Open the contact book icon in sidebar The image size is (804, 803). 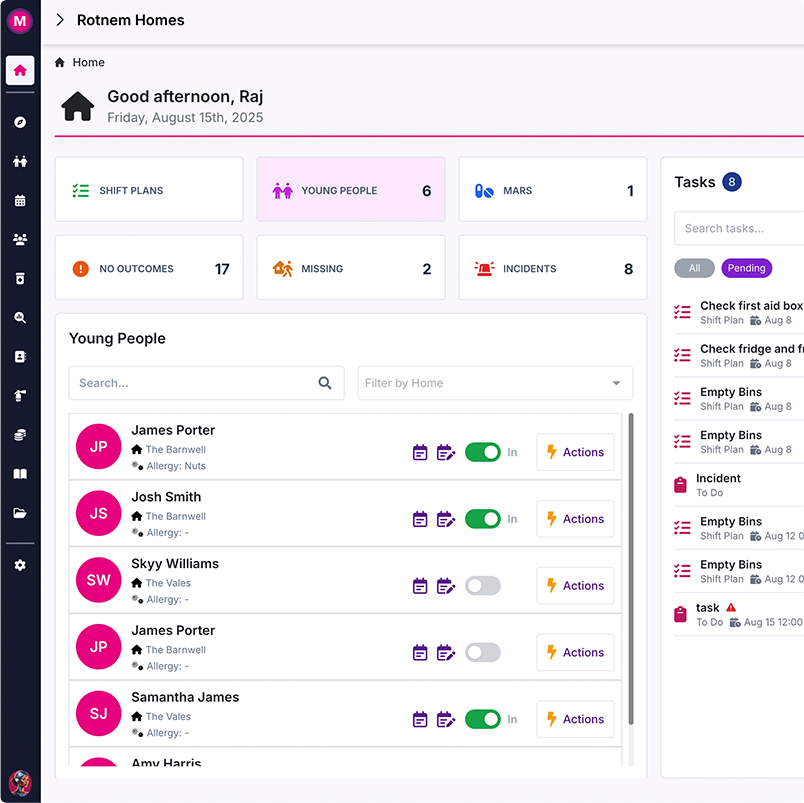(20, 357)
